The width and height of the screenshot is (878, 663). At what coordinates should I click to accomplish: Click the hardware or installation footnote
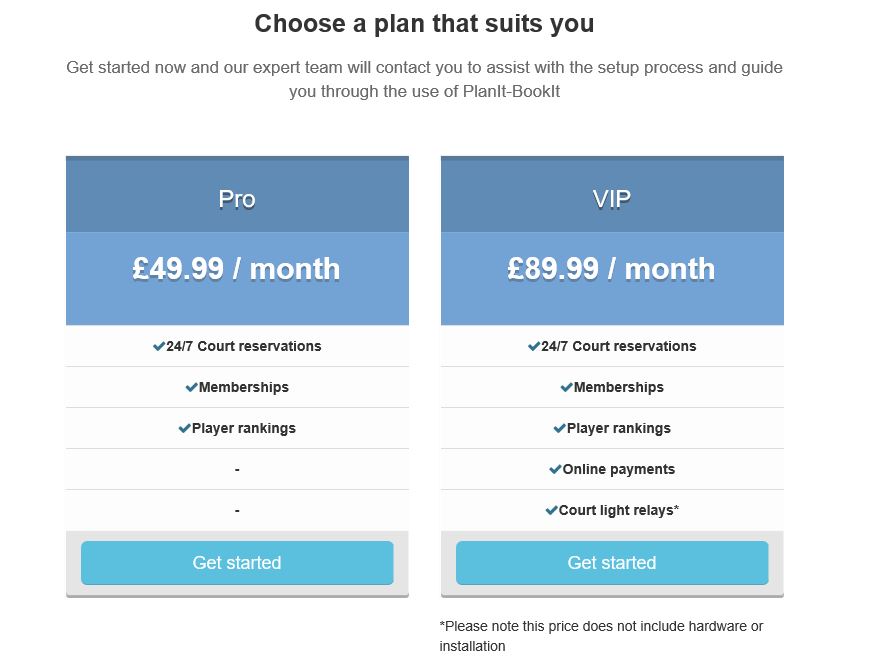[601, 636]
